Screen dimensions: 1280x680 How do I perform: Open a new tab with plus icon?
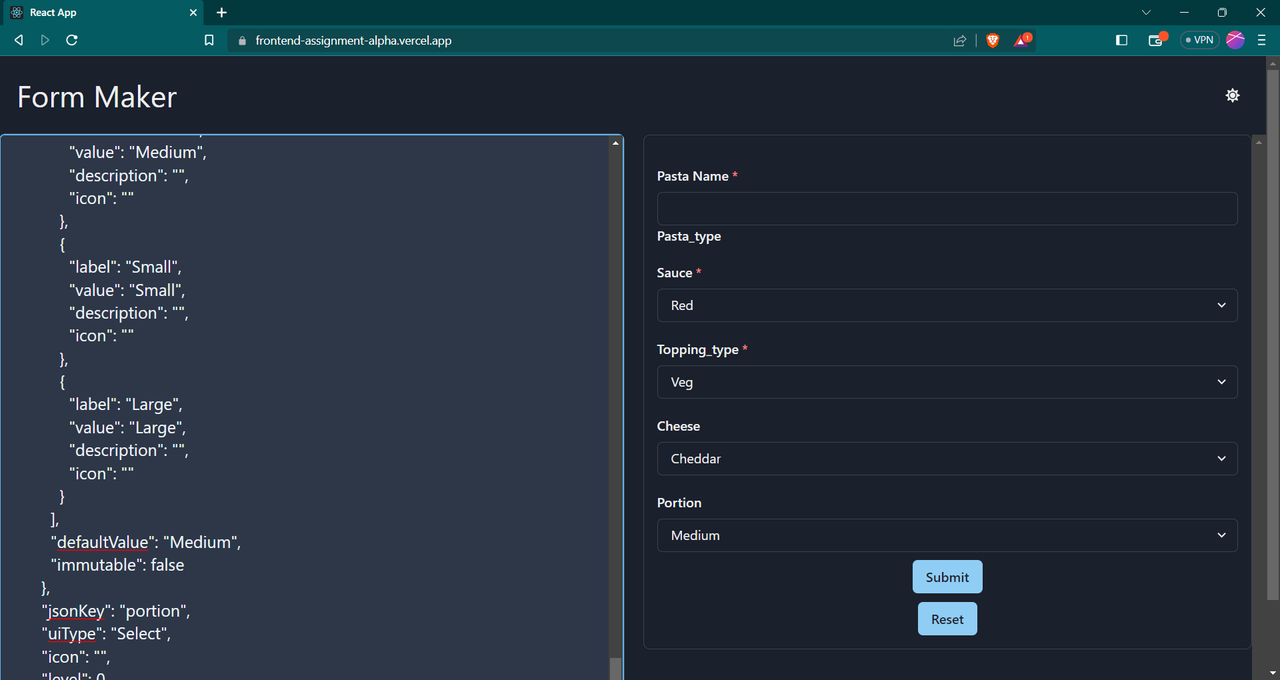point(222,13)
